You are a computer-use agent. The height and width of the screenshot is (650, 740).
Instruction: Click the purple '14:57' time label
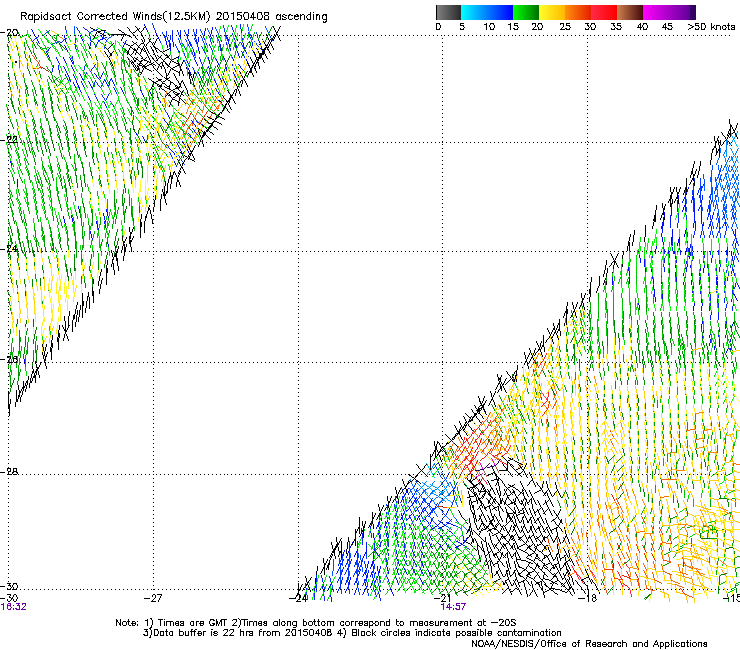click(453, 607)
